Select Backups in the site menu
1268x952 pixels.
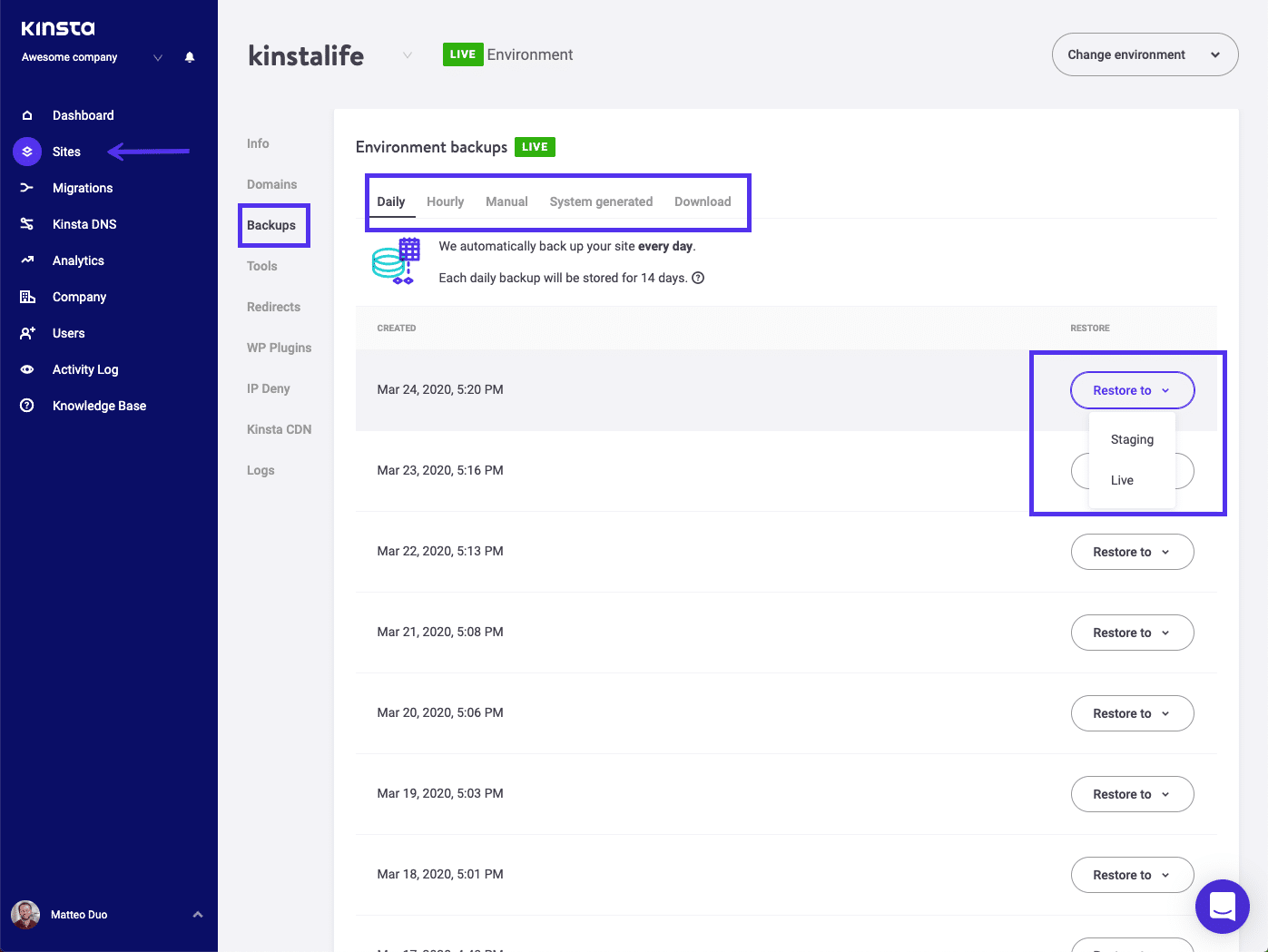click(x=273, y=225)
